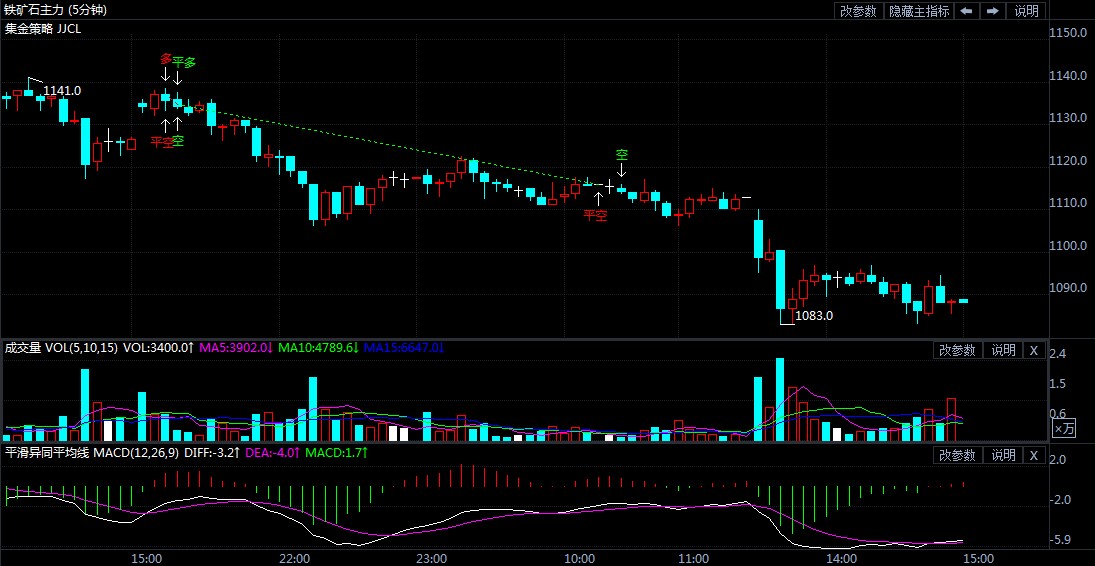Open 改参数 in the volume panel
The height and width of the screenshot is (566, 1095).
957,350
